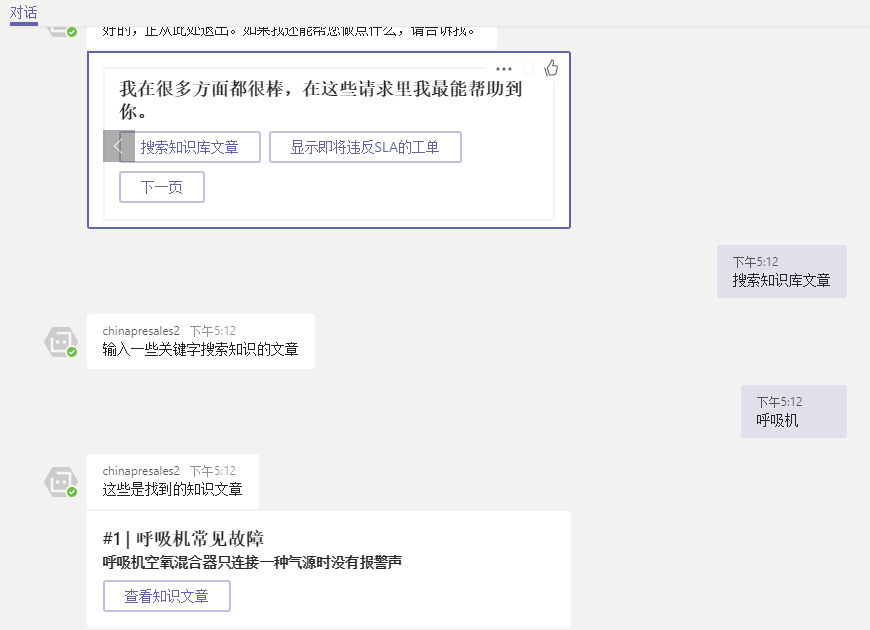Image resolution: width=870 pixels, height=630 pixels.
Task: Click the 显示即将违反SLA的工单 button
Action: point(365,147)
